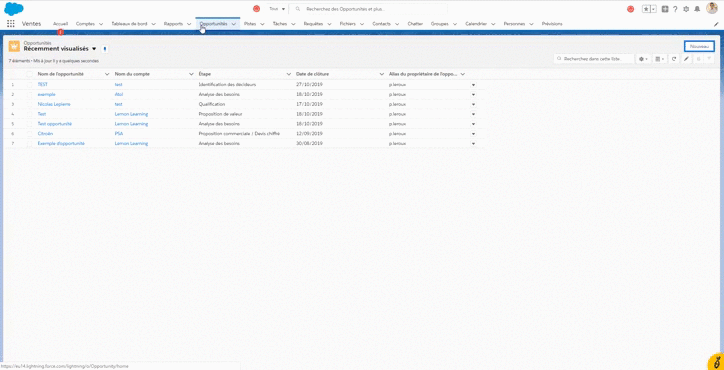Open the Nicolas Lepierre opportunity link
Image resolution: width=724 pixels, height=370 pixels.
tap(54, 104)
